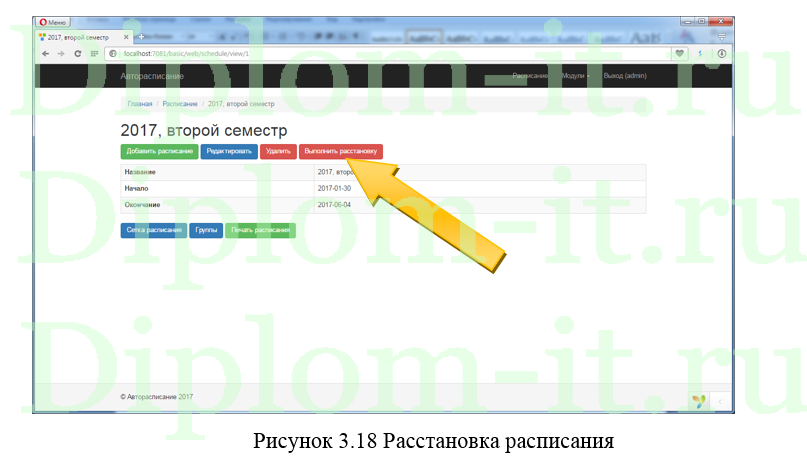Image resolution: width=807 pixels, height=459 pixels.
Task: Select the Начало value 2017-01-30
Action: point(334,188)
